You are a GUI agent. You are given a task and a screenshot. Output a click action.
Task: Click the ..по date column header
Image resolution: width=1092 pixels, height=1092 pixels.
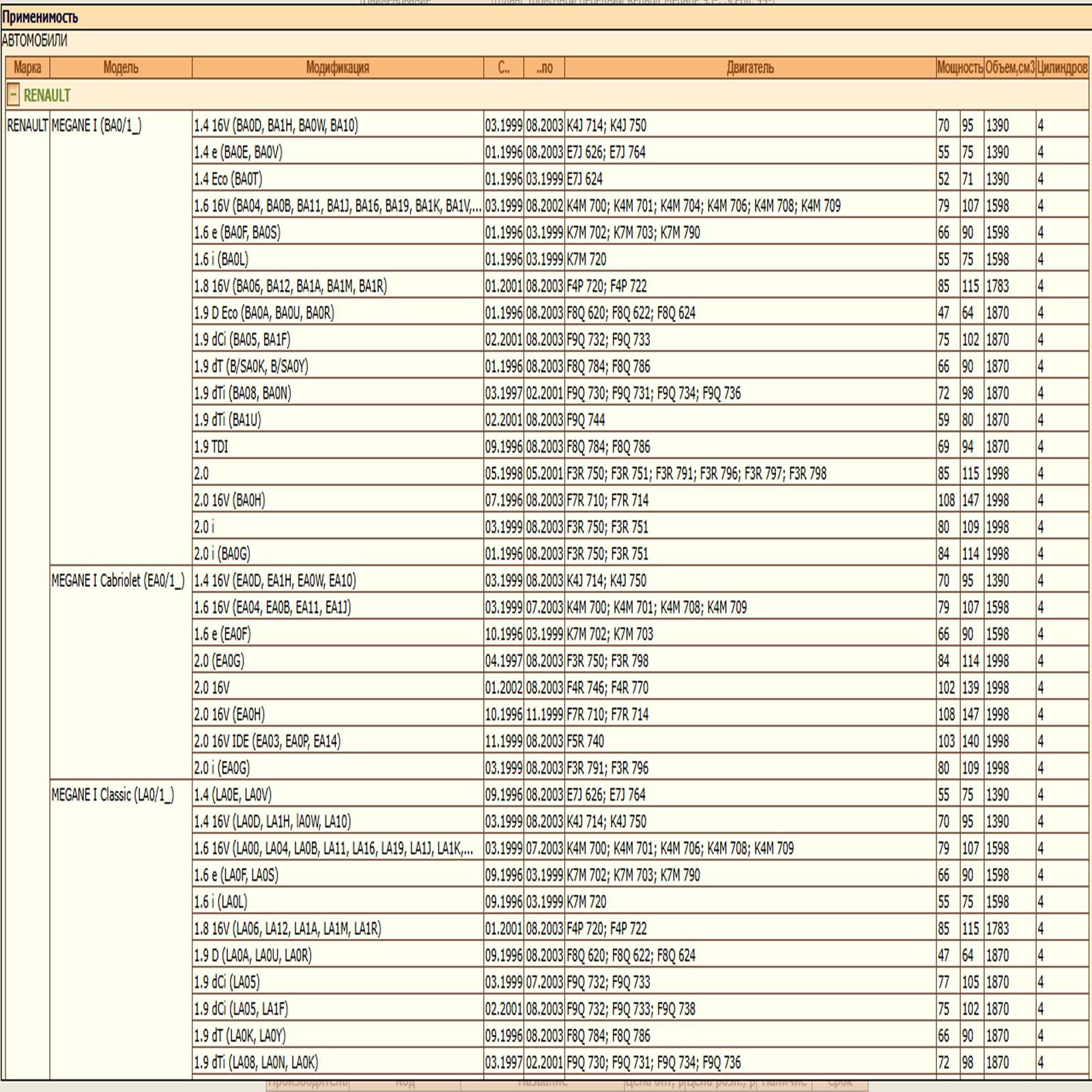[545, 68]
